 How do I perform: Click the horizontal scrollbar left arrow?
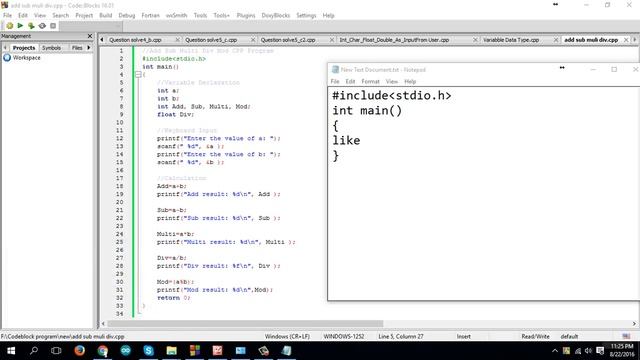point(103,324)
